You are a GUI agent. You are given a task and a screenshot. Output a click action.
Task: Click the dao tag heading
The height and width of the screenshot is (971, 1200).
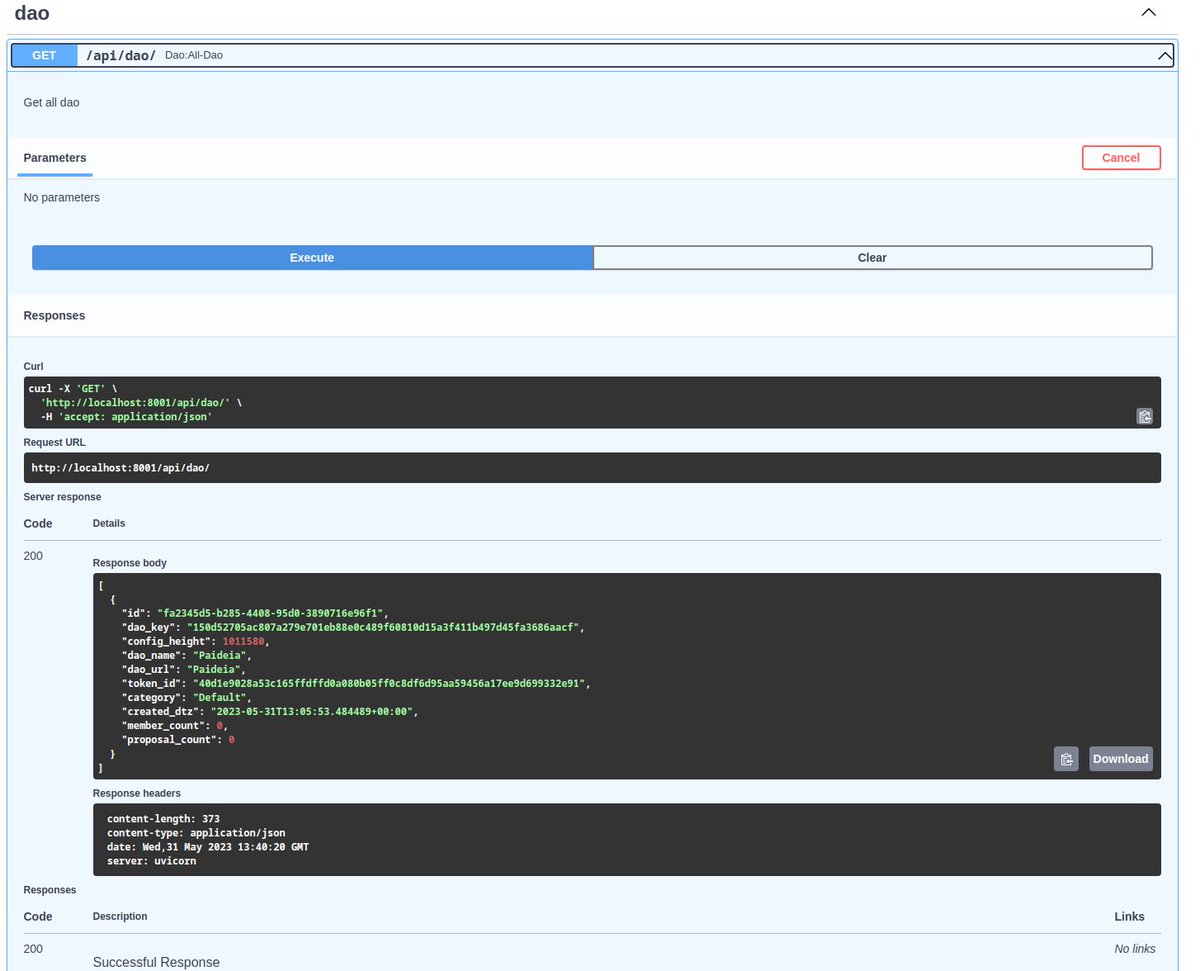[32, 14]
